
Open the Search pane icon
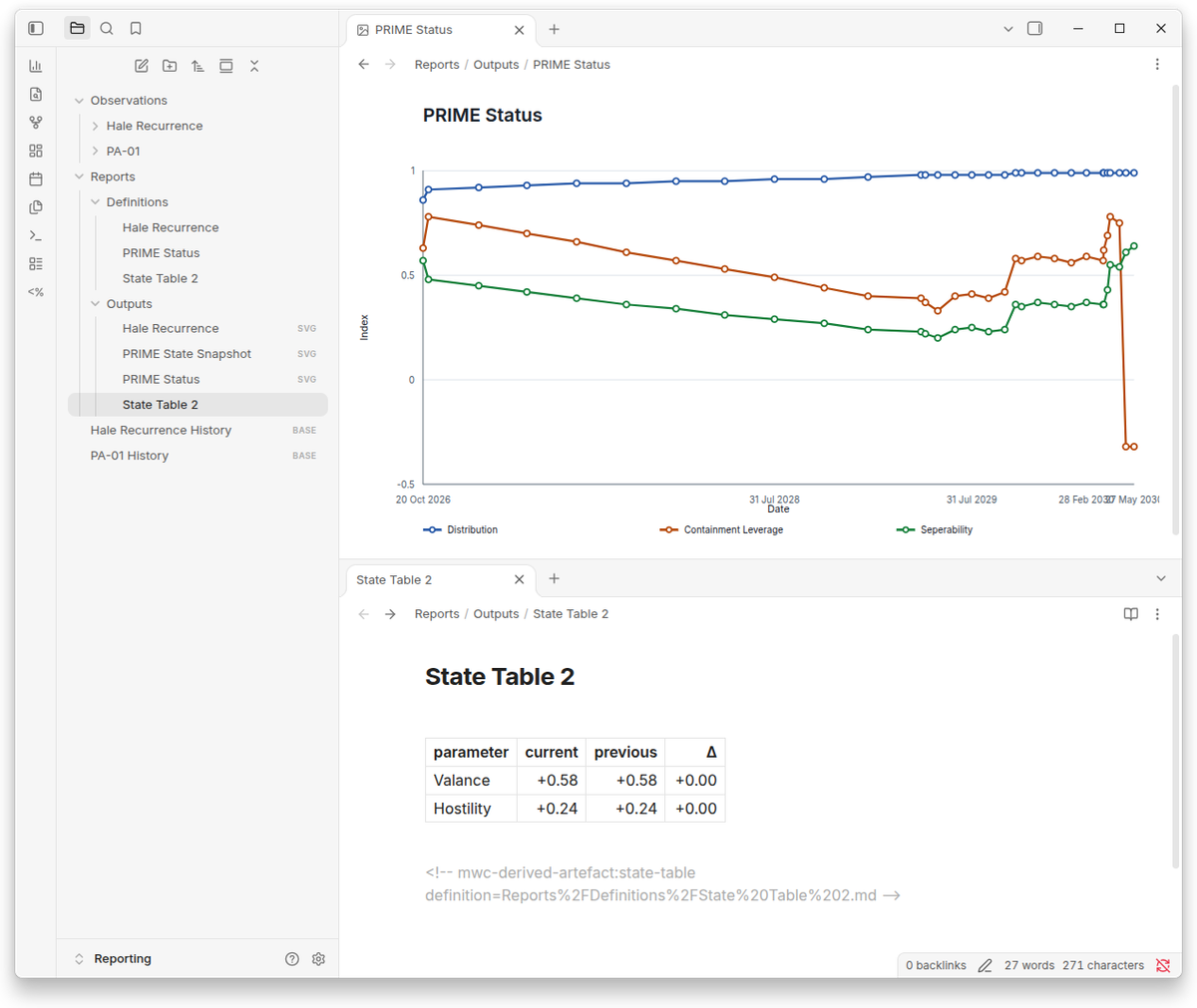[107, 29]
